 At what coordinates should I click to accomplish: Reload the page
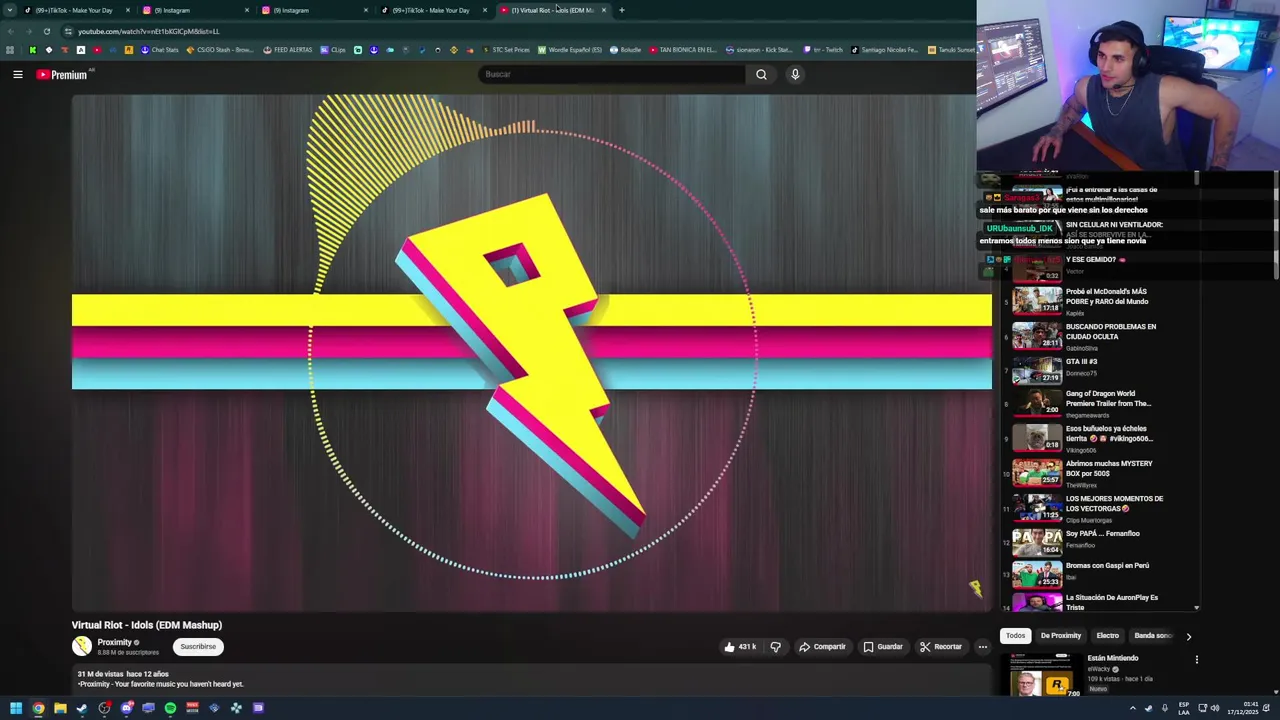[x=46, y=31]
